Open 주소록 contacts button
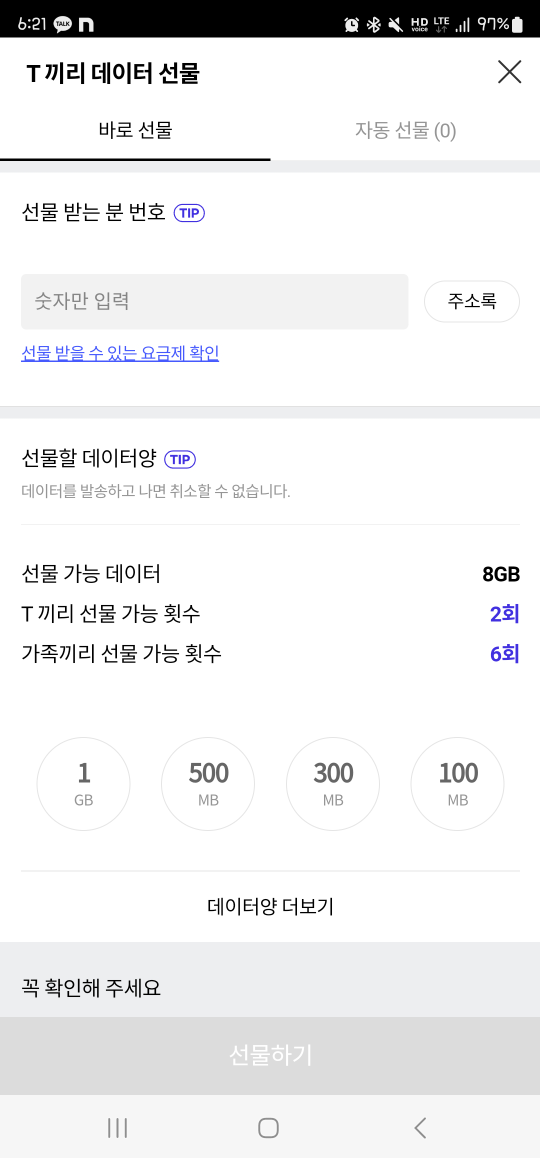The image size is (540, 1158). point(472,301)
